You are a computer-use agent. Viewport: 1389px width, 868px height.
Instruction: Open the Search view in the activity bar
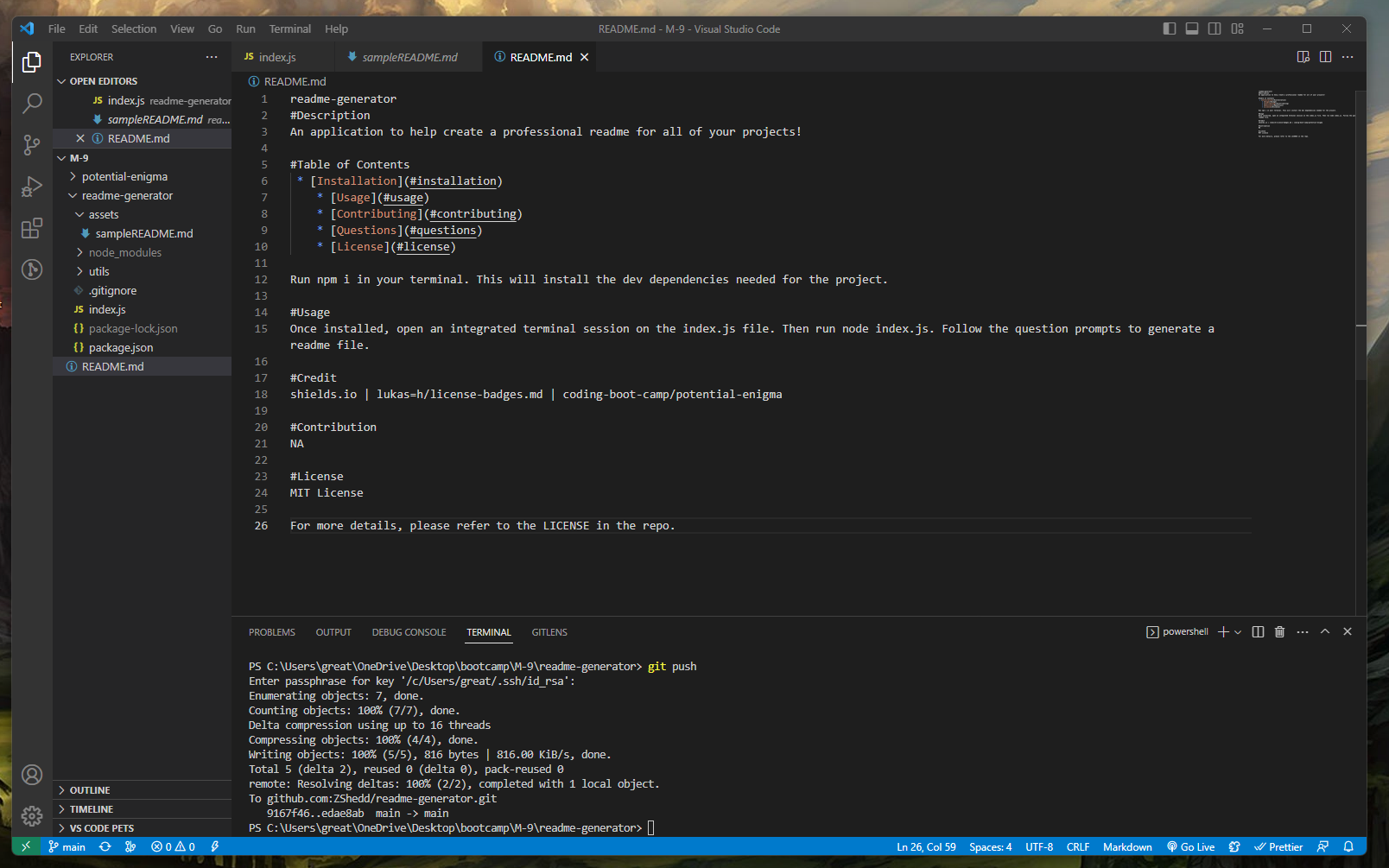click(32, 104)
